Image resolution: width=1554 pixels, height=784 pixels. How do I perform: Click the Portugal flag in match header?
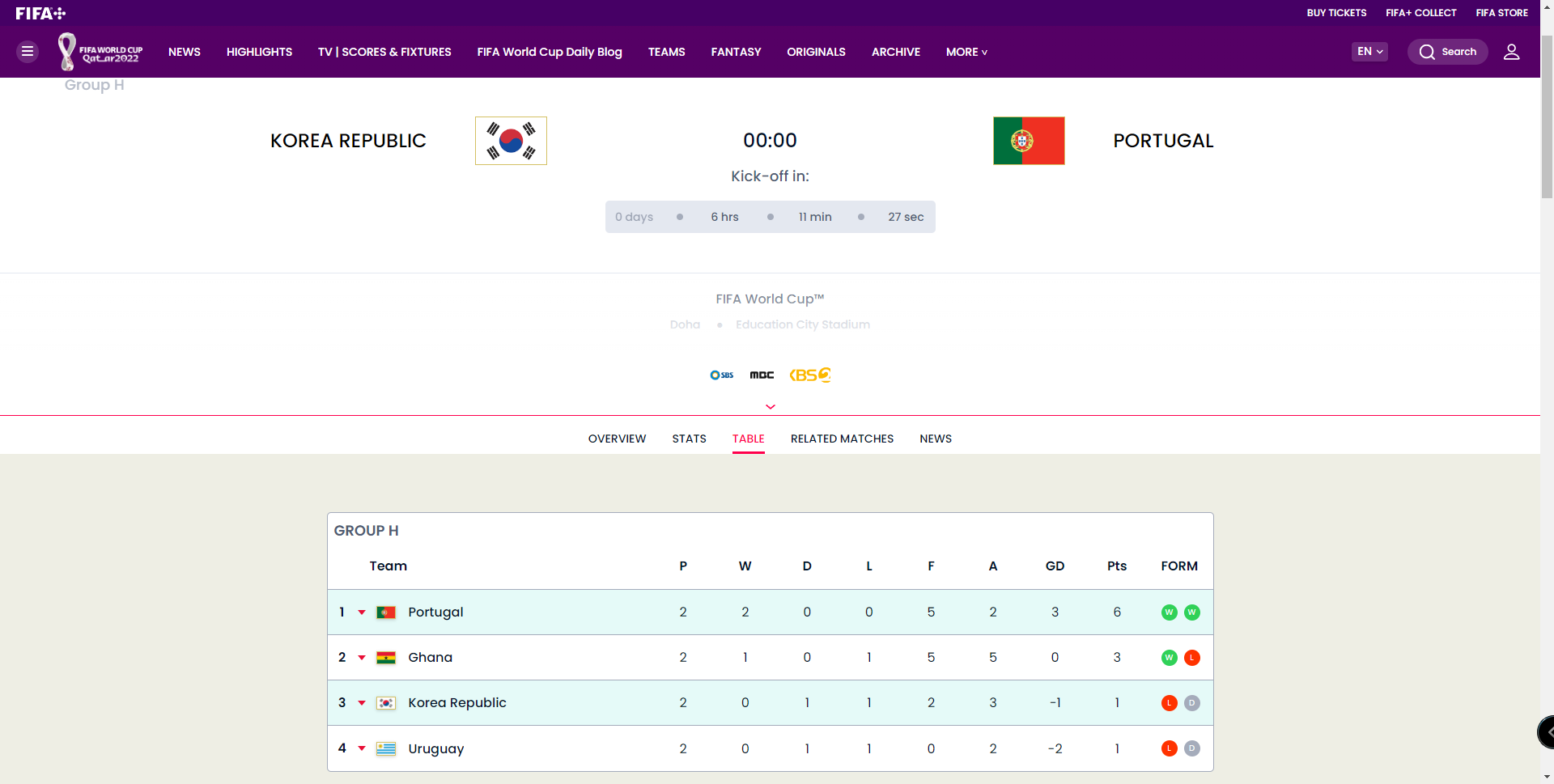pos(1029,141)
